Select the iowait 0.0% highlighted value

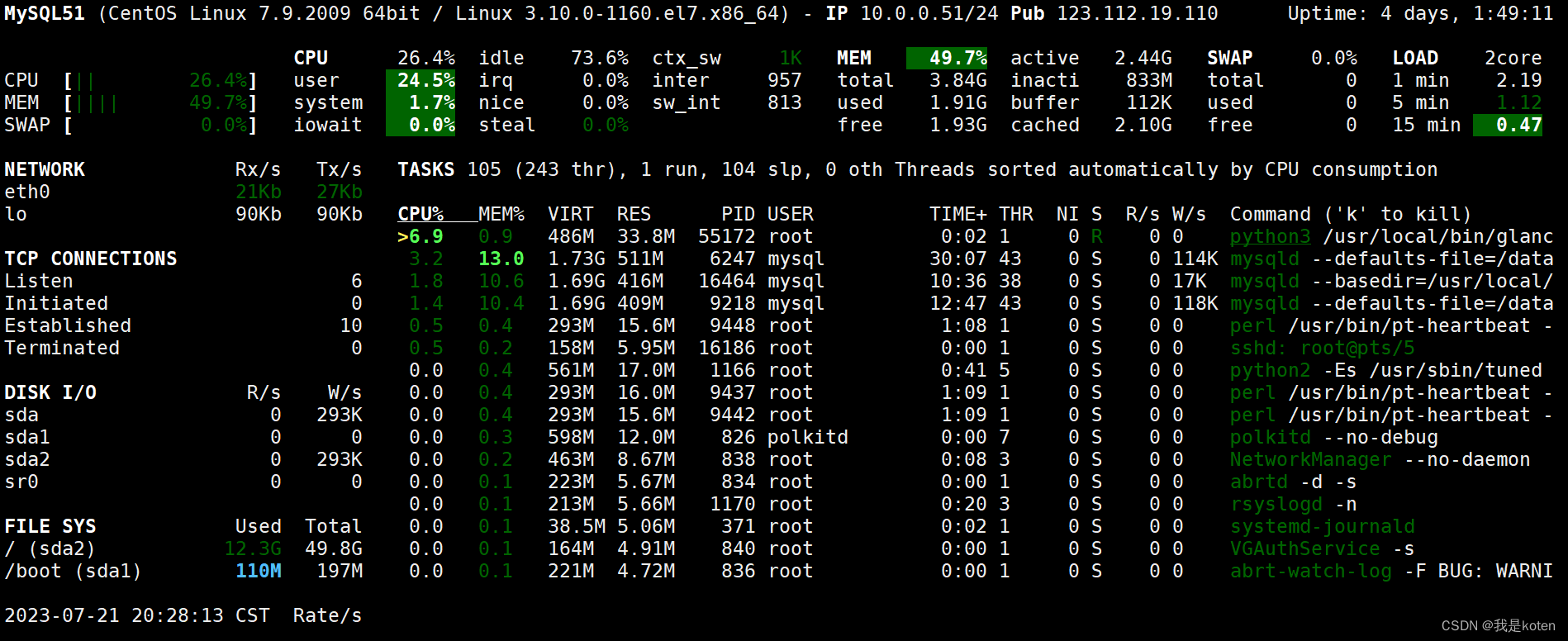click(x=421, y=125)
